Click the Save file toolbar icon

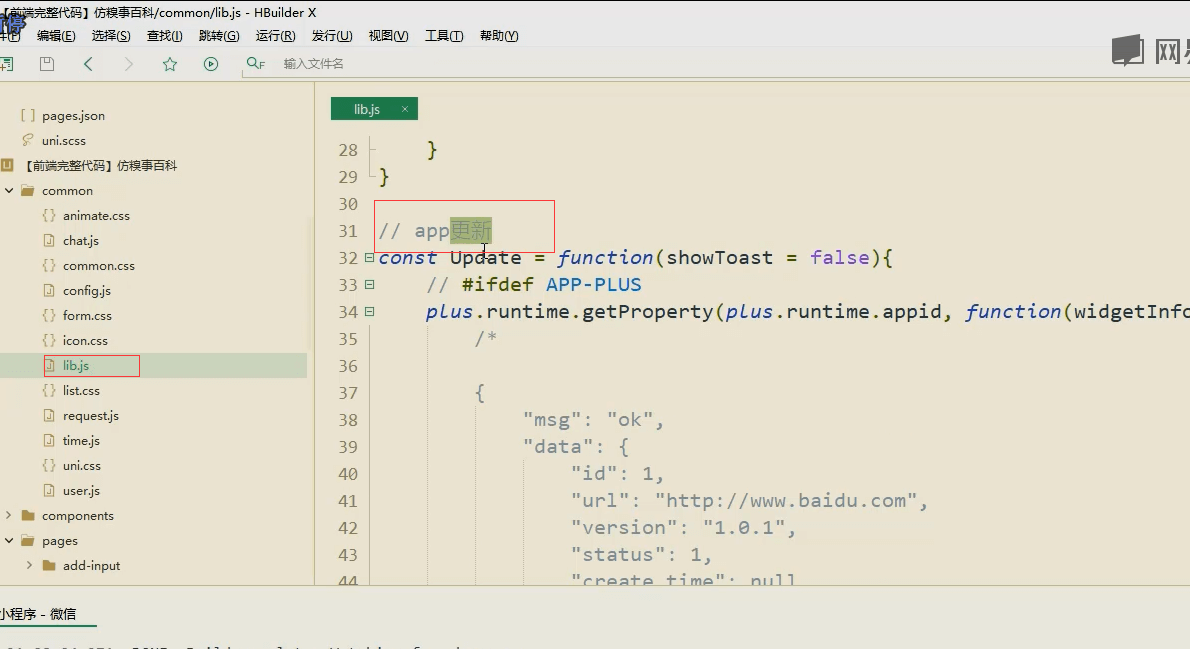pos(47,65)
